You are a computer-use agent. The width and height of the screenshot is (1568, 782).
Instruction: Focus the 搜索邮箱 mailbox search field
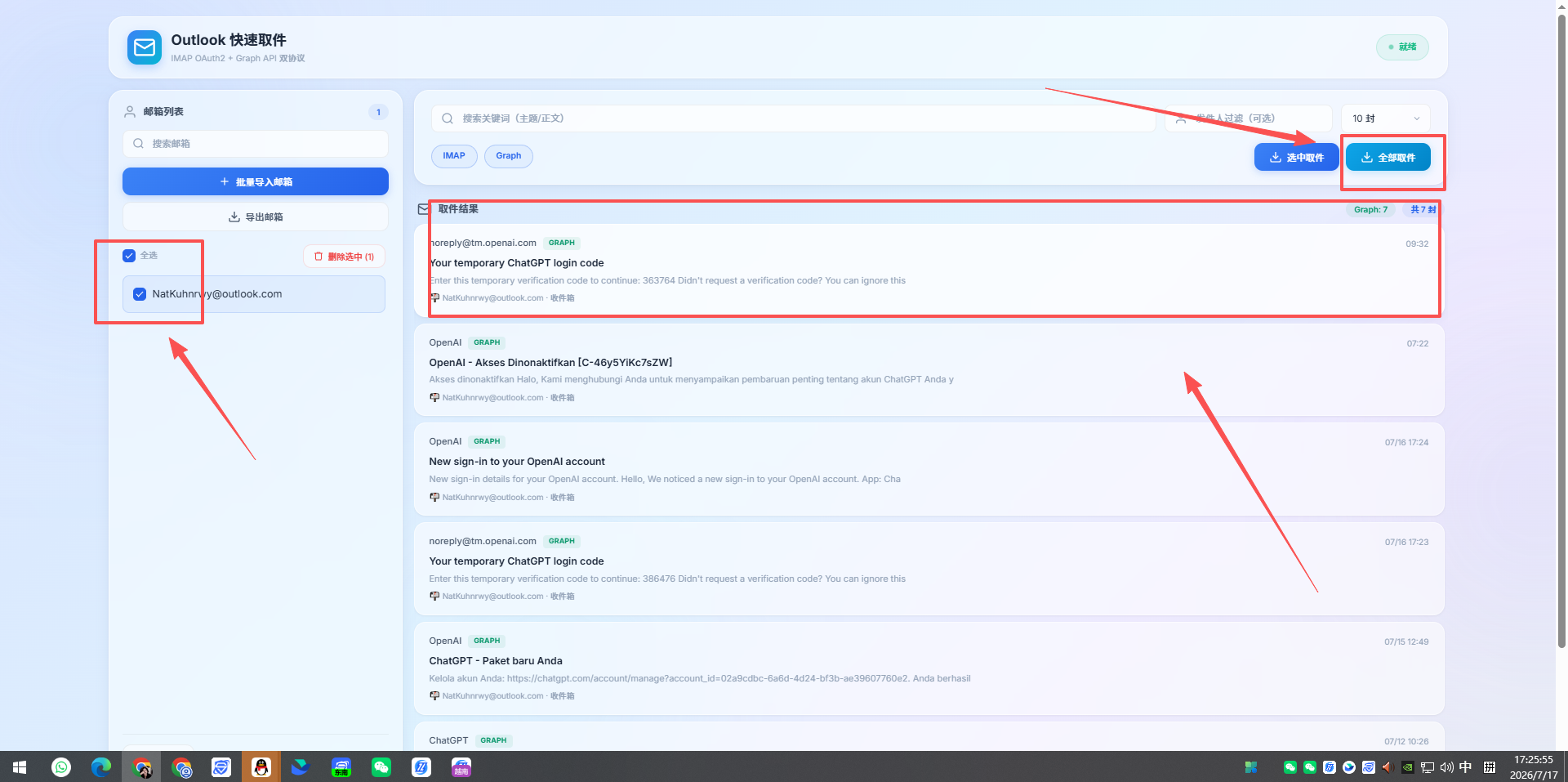[x=256, y=144]
